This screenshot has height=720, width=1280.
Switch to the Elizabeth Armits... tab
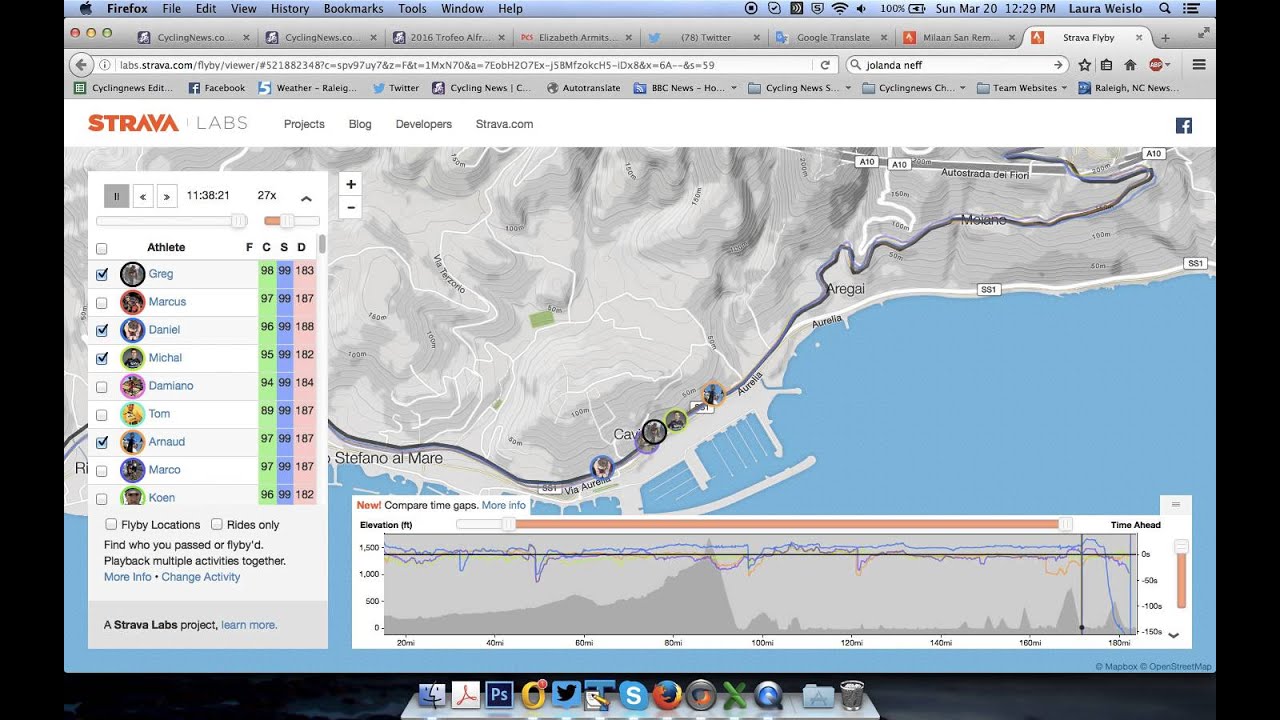click(576, 38)
